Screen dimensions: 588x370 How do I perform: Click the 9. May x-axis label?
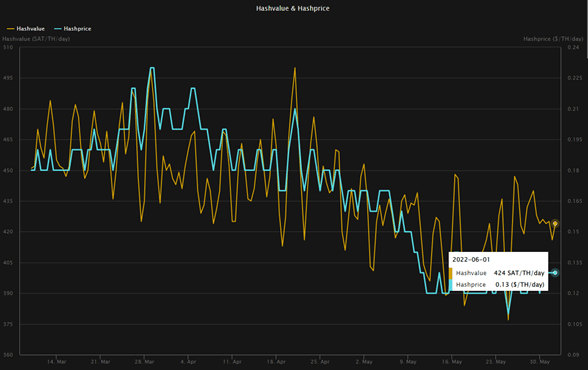point(408,362)
